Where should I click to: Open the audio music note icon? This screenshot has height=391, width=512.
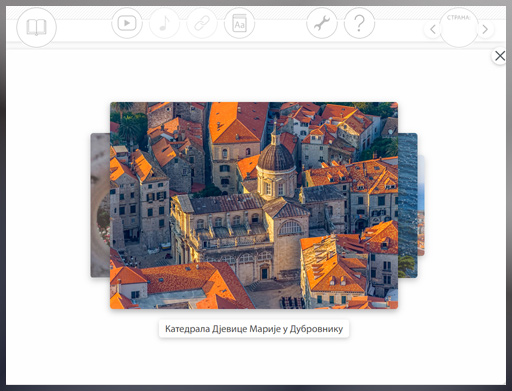pyautogui.click(x=164, y=23)
